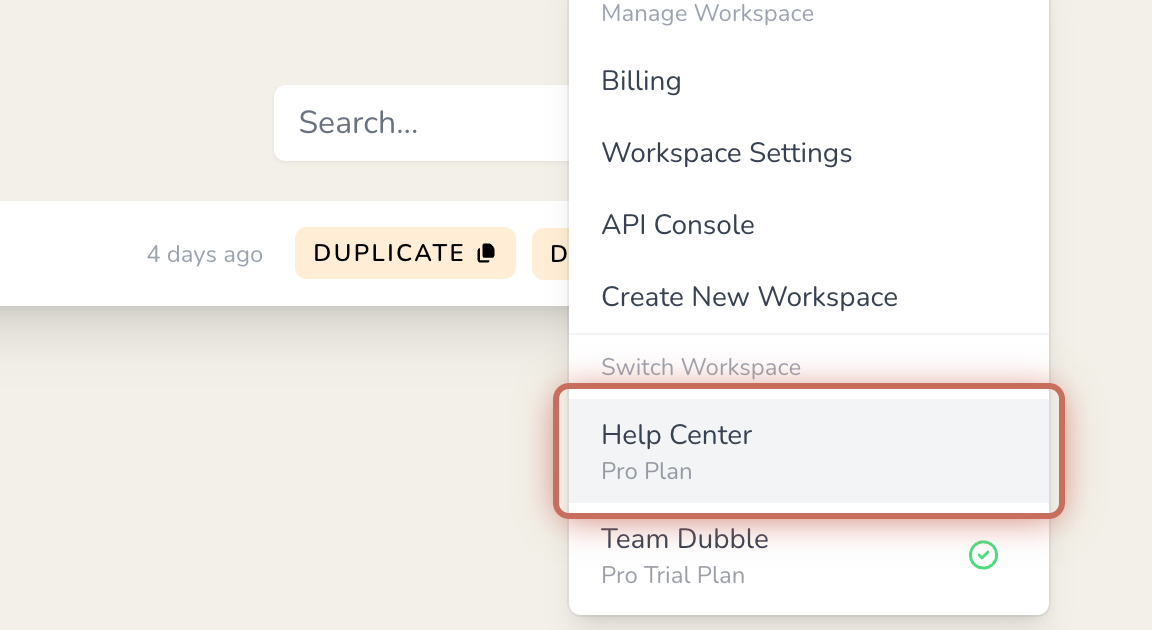Click the Manage Workspace section header
Screen dimensions: 1152x630
(708, 13)
